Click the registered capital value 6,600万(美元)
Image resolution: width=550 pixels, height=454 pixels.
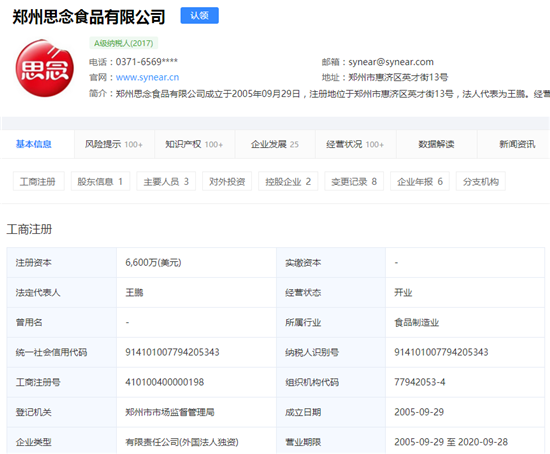[153, 263]
